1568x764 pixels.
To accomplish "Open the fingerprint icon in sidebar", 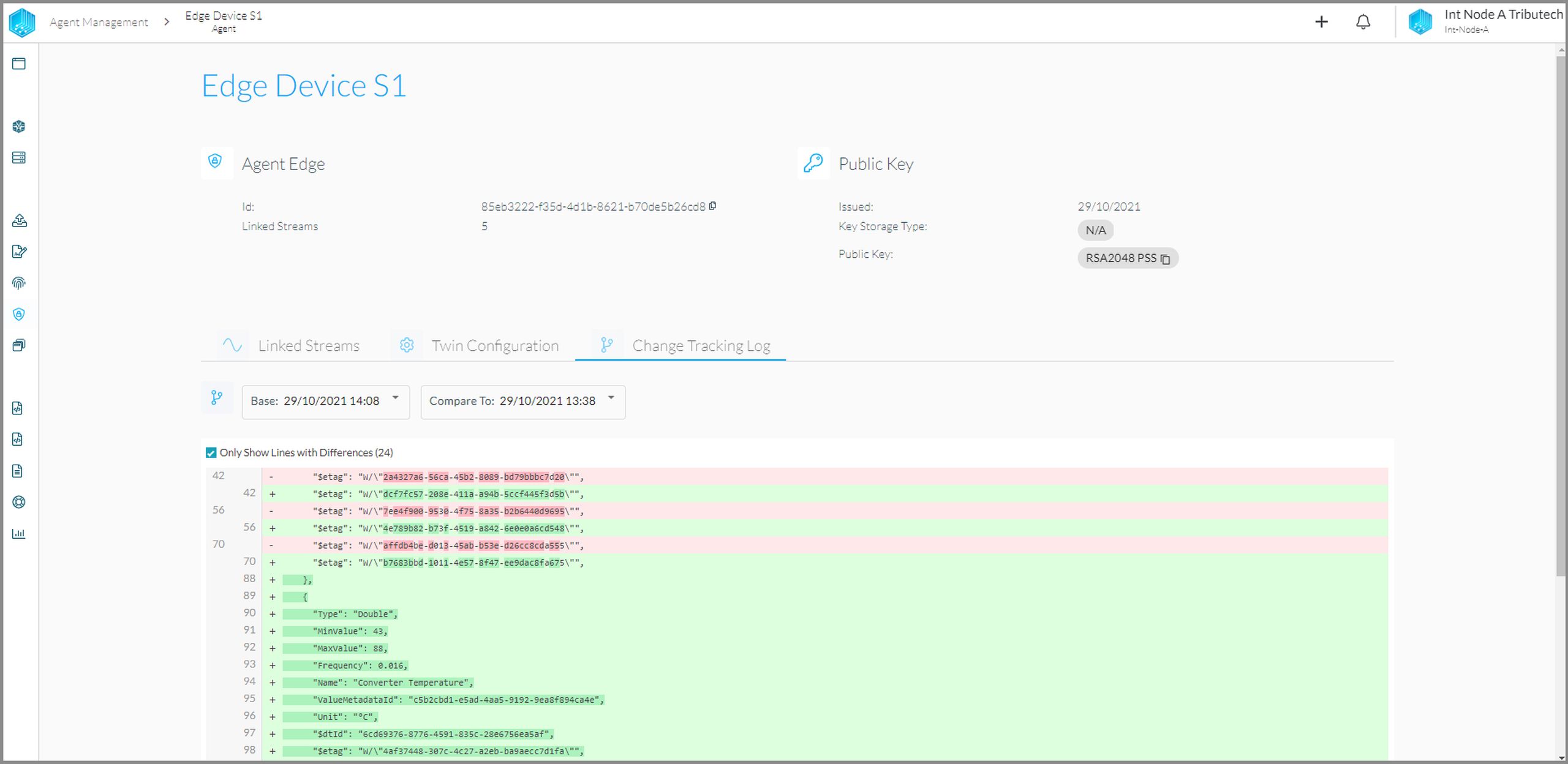I will [x=19, y=283].
